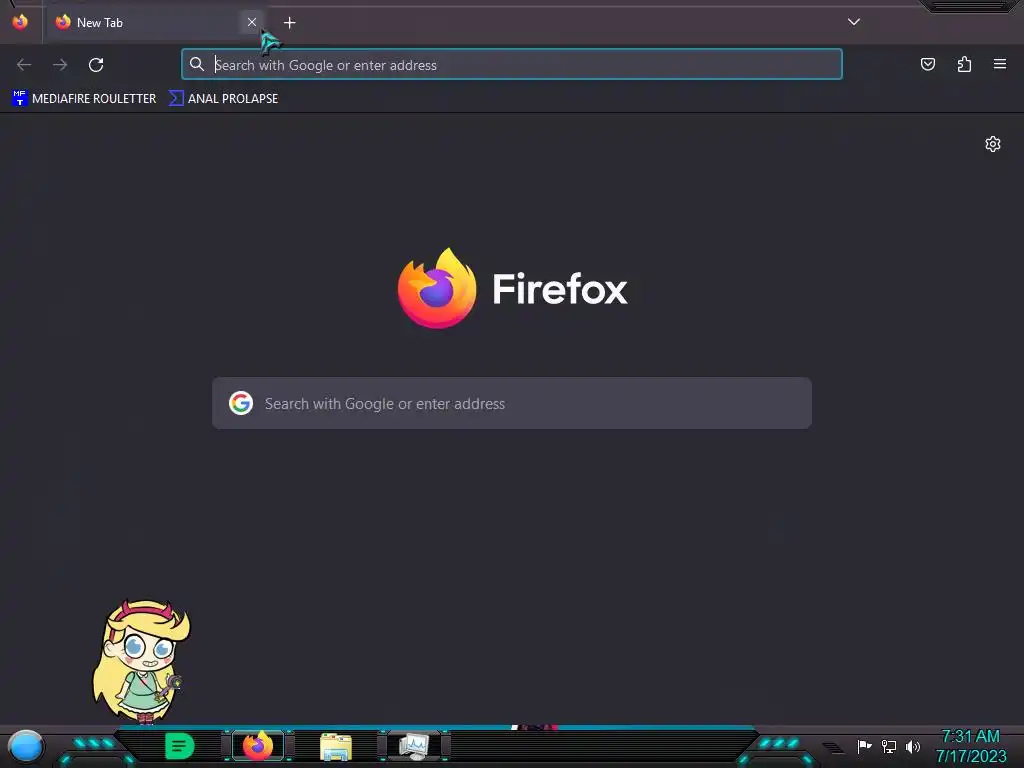
Task: Open new tab personalize gear
Action: [x=993, y=144]
